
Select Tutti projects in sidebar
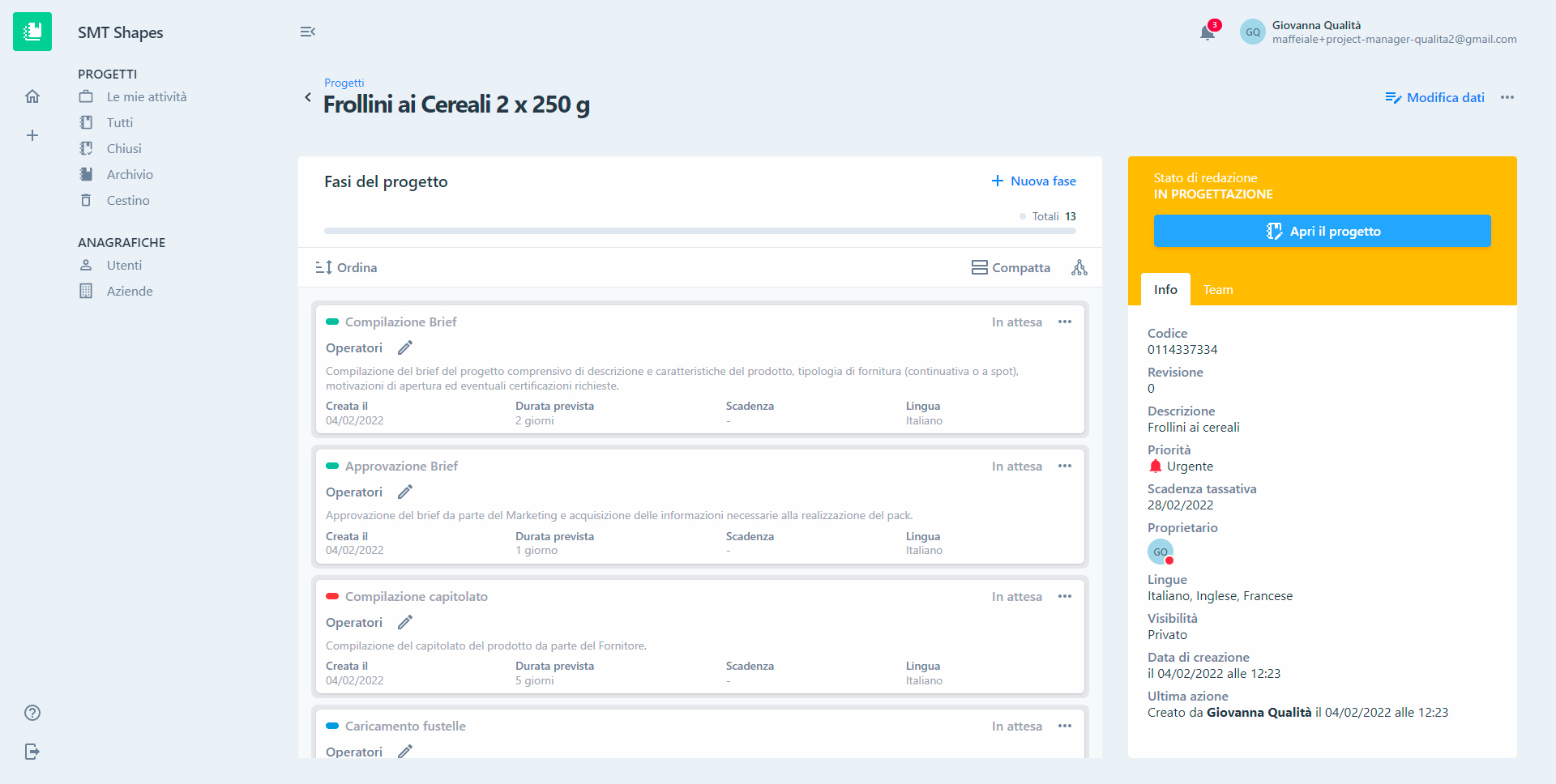coord(119,122)
